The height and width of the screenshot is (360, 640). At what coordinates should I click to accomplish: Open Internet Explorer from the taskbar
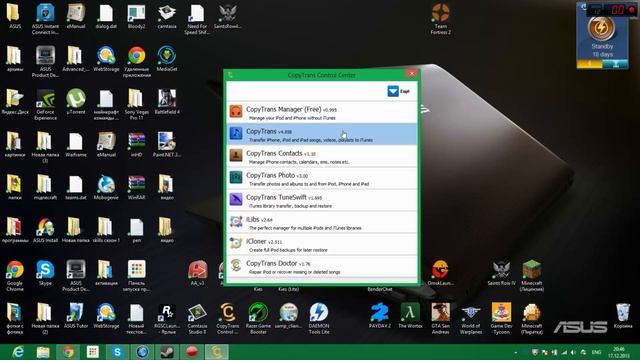tap(18, 352)
